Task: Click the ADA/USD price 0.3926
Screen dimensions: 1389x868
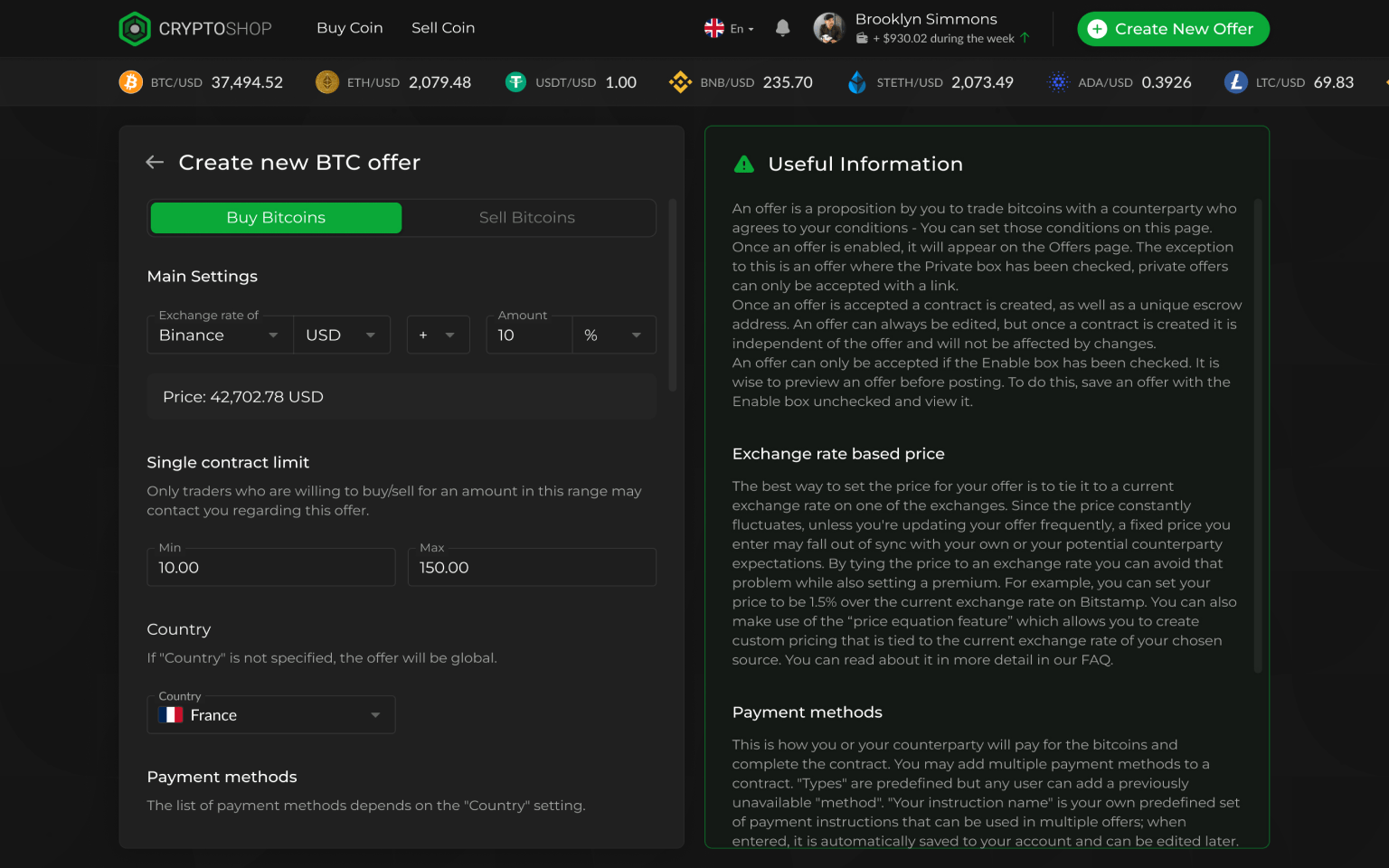Action: pyautogui.click(x=1167, y=82)
